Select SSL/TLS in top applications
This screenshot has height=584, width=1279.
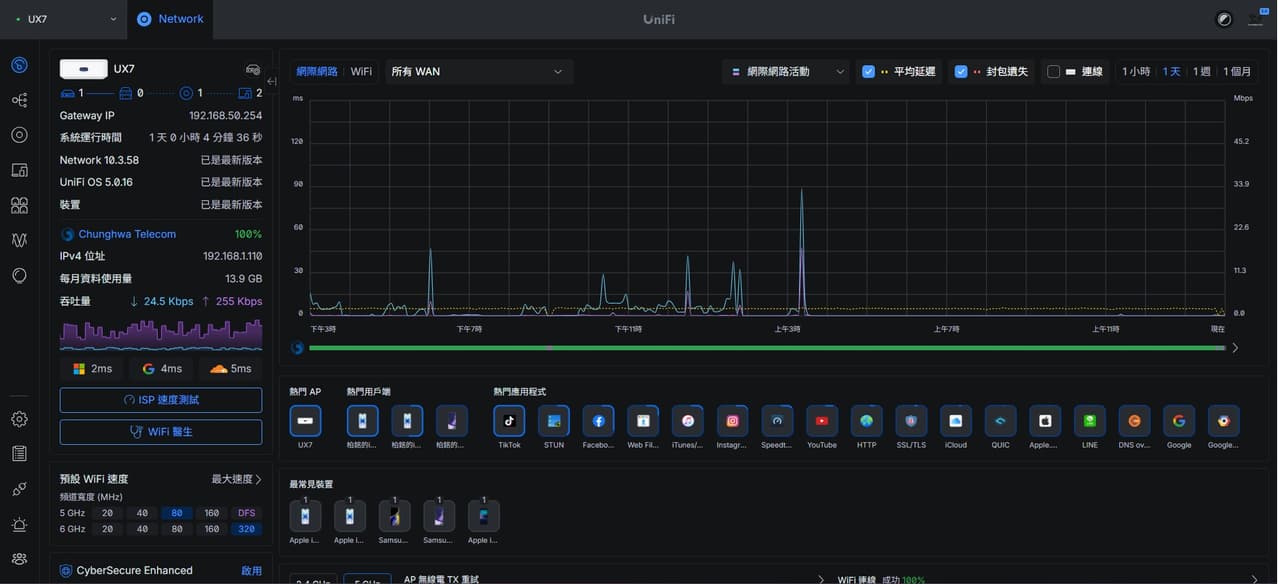pyautogui.click(x=911, y=421)
